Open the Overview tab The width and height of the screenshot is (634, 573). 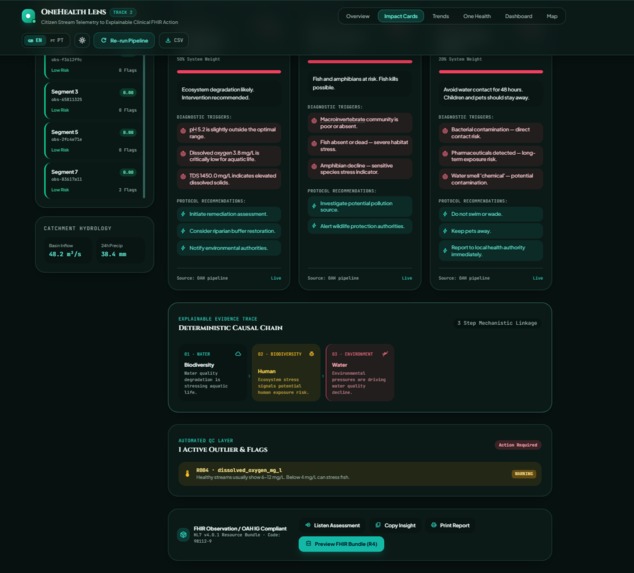[x=357, y=16]
